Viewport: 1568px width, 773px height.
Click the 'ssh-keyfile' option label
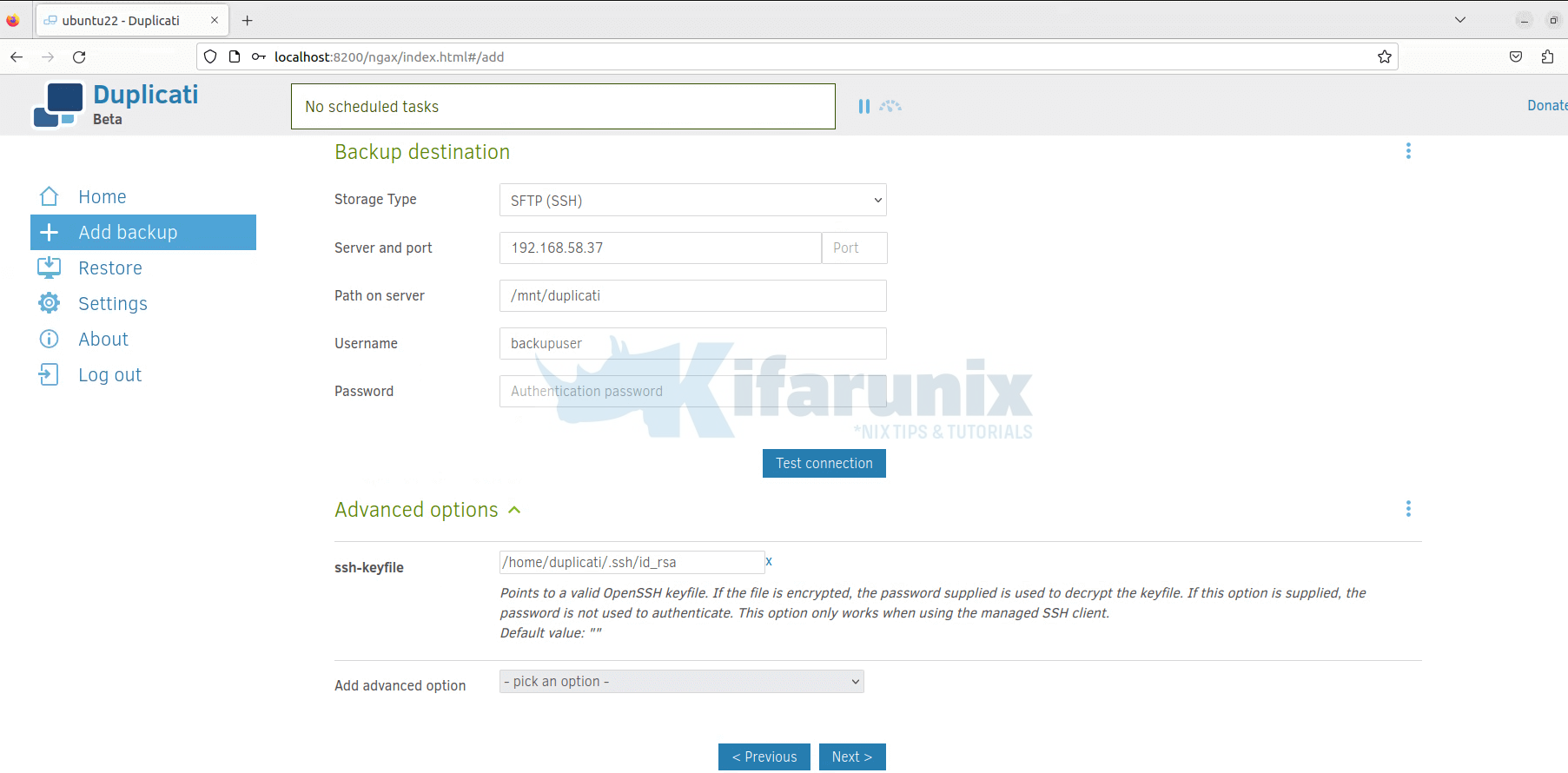(369, 567)
